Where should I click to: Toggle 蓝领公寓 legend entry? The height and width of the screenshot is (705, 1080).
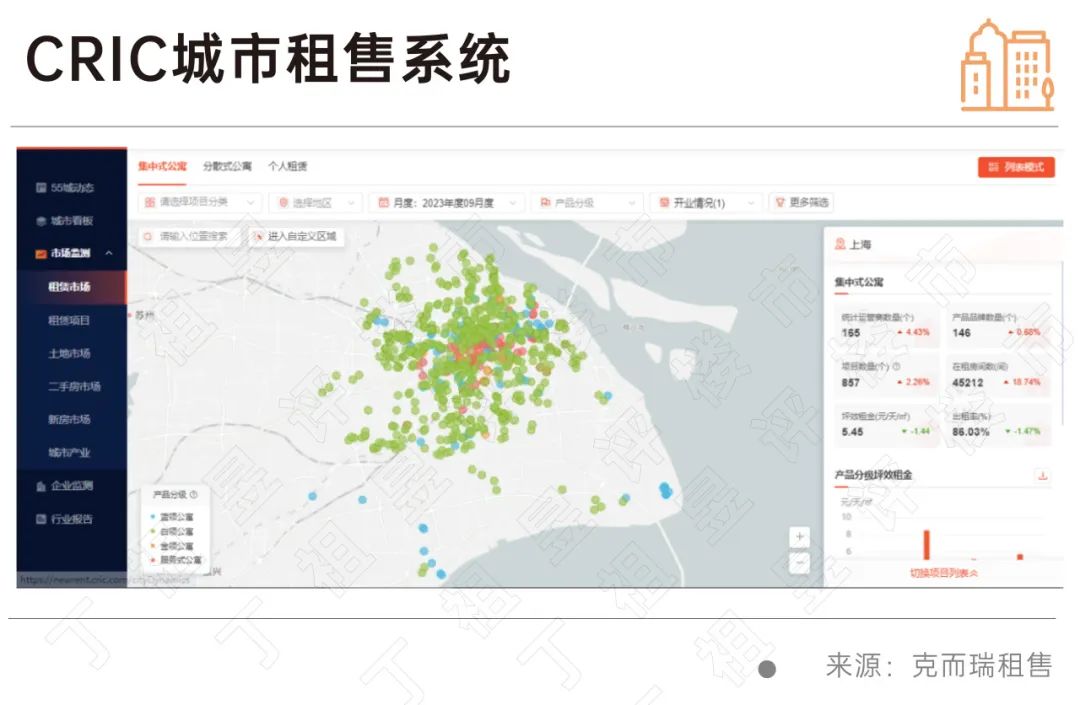[x=173, y=516]
